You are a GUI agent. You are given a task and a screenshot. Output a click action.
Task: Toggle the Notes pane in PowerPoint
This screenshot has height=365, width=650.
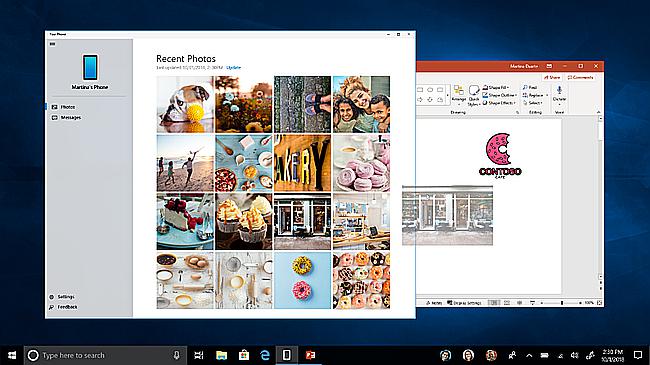(x=434, y=303)
